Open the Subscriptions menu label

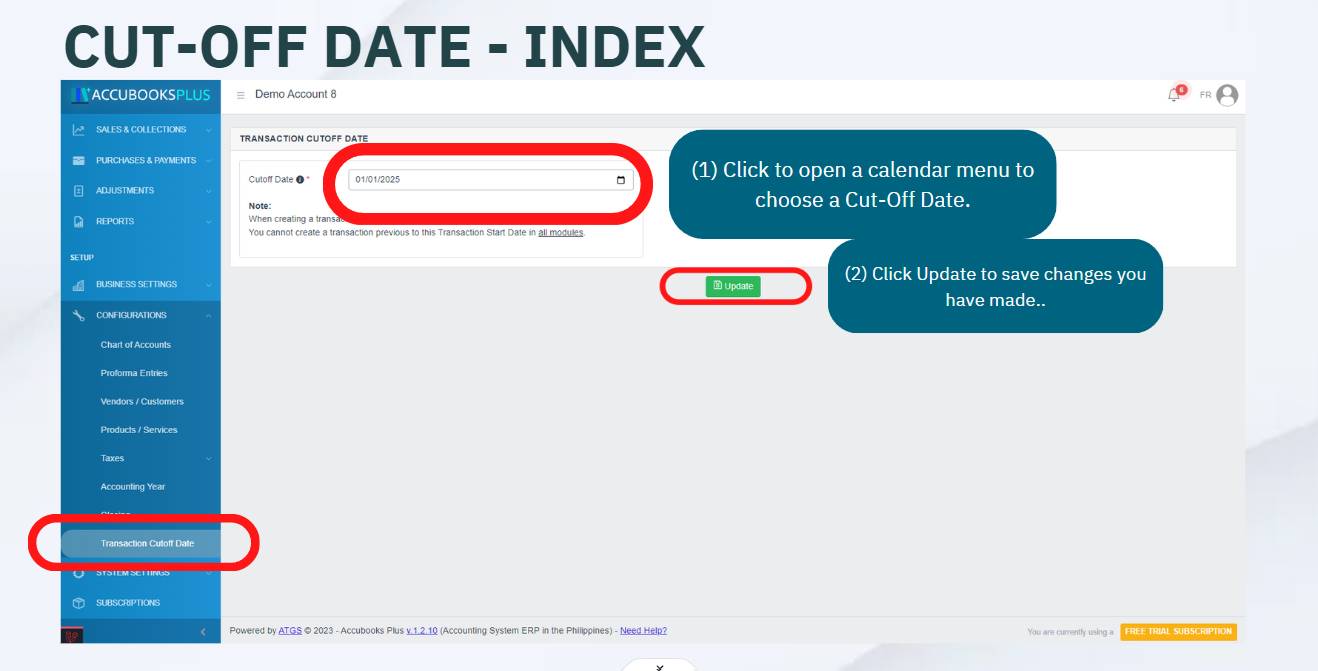click(x=128, y=603)
